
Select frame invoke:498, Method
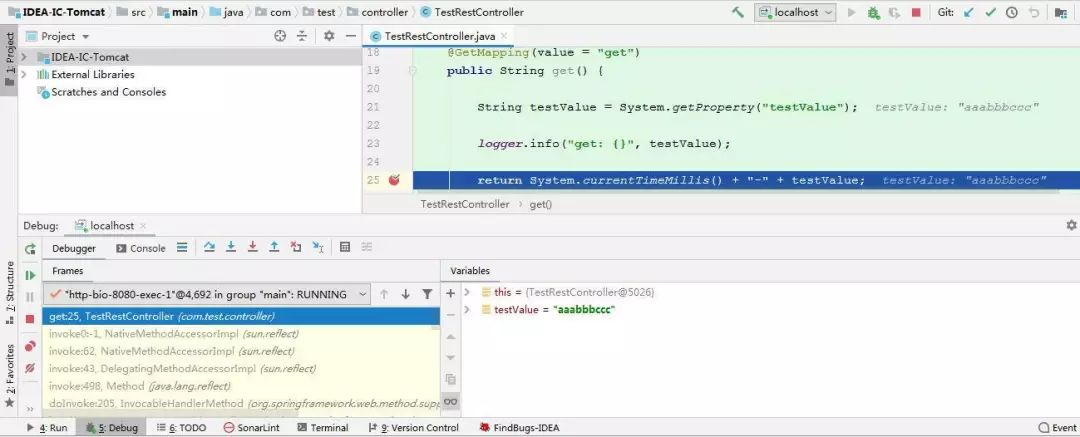[x=241, y=386]
